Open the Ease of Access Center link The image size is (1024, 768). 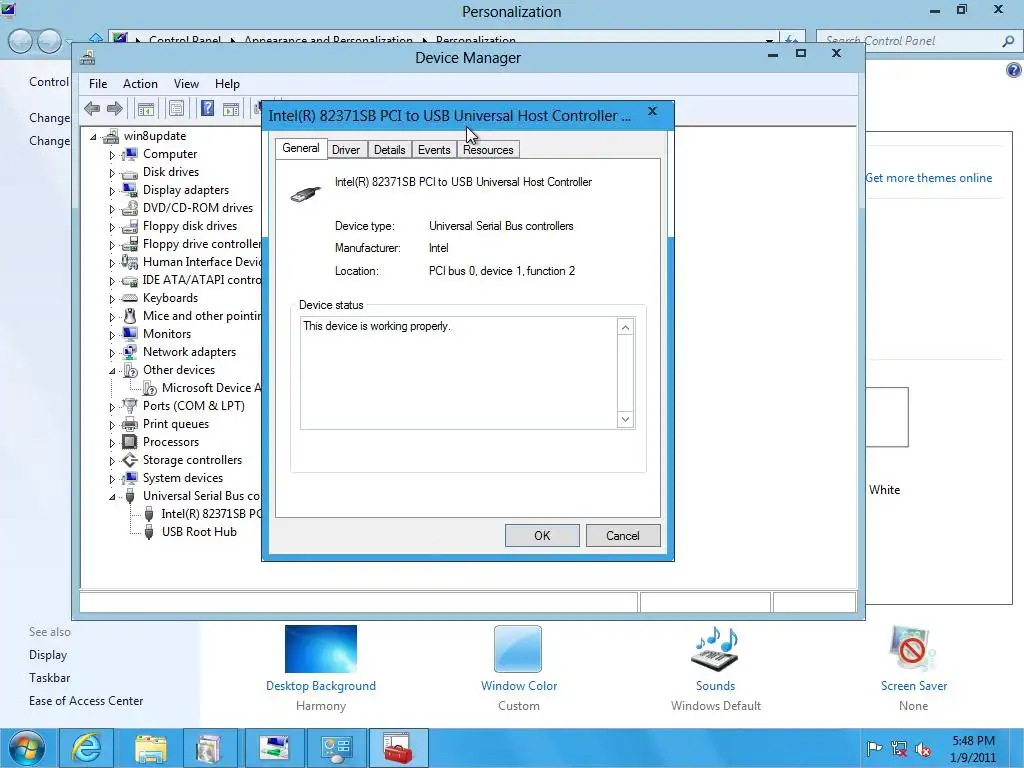86,701
